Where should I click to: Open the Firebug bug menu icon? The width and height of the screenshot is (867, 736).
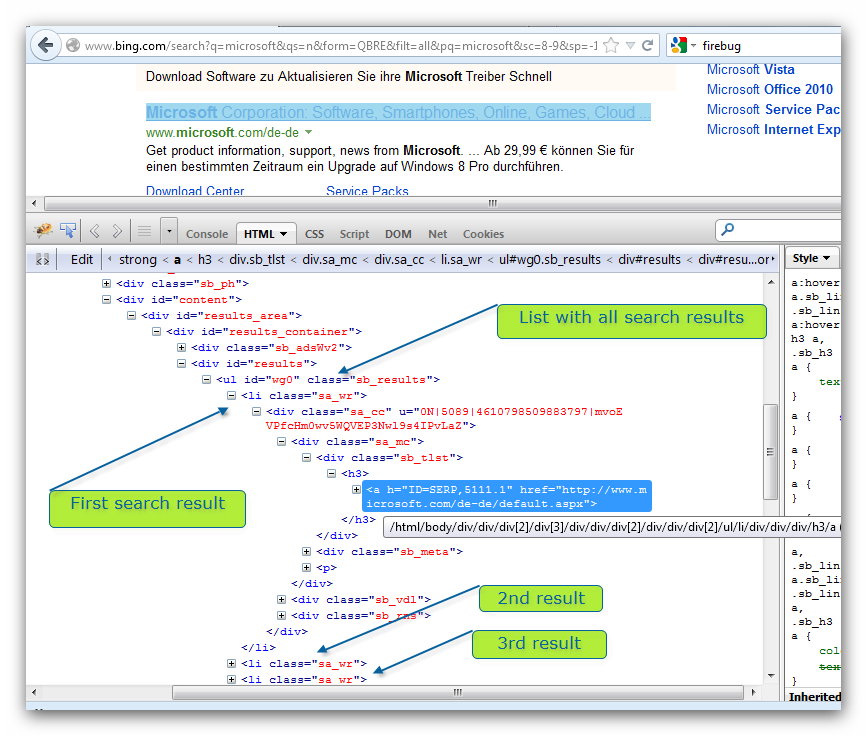coord(45,229)
